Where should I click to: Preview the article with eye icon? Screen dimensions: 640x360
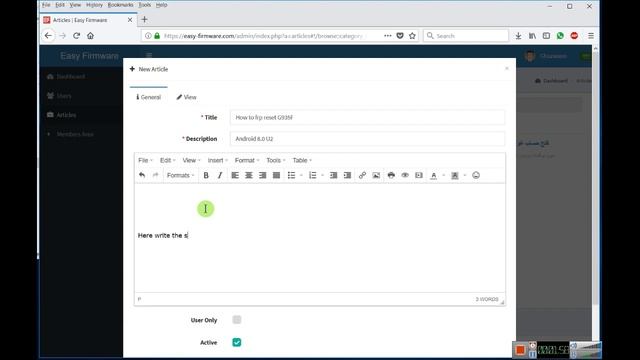pyautogui.click(x=405, y=175)
